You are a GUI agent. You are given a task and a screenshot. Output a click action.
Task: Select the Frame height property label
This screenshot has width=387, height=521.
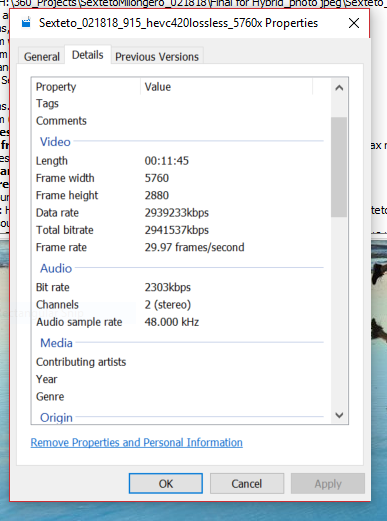click(x=67, y=195)
